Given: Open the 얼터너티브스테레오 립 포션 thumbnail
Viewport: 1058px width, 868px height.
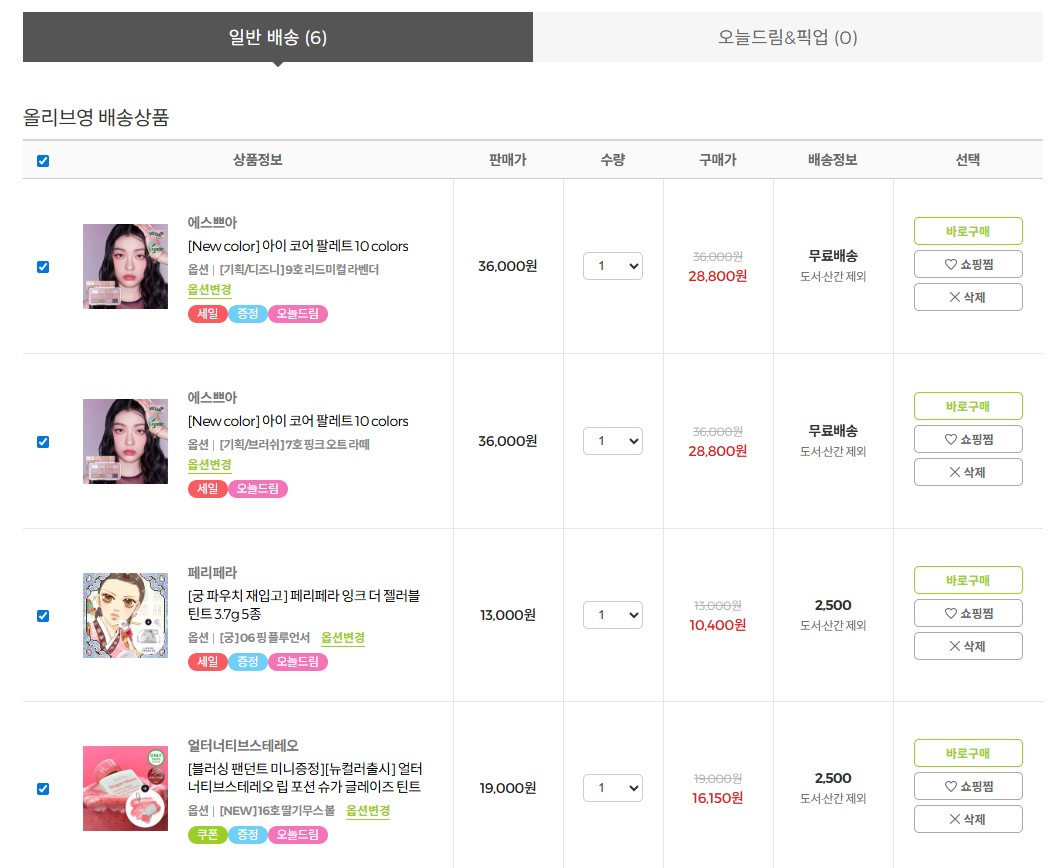Looking at the screenshot, I should pos(126,788).
